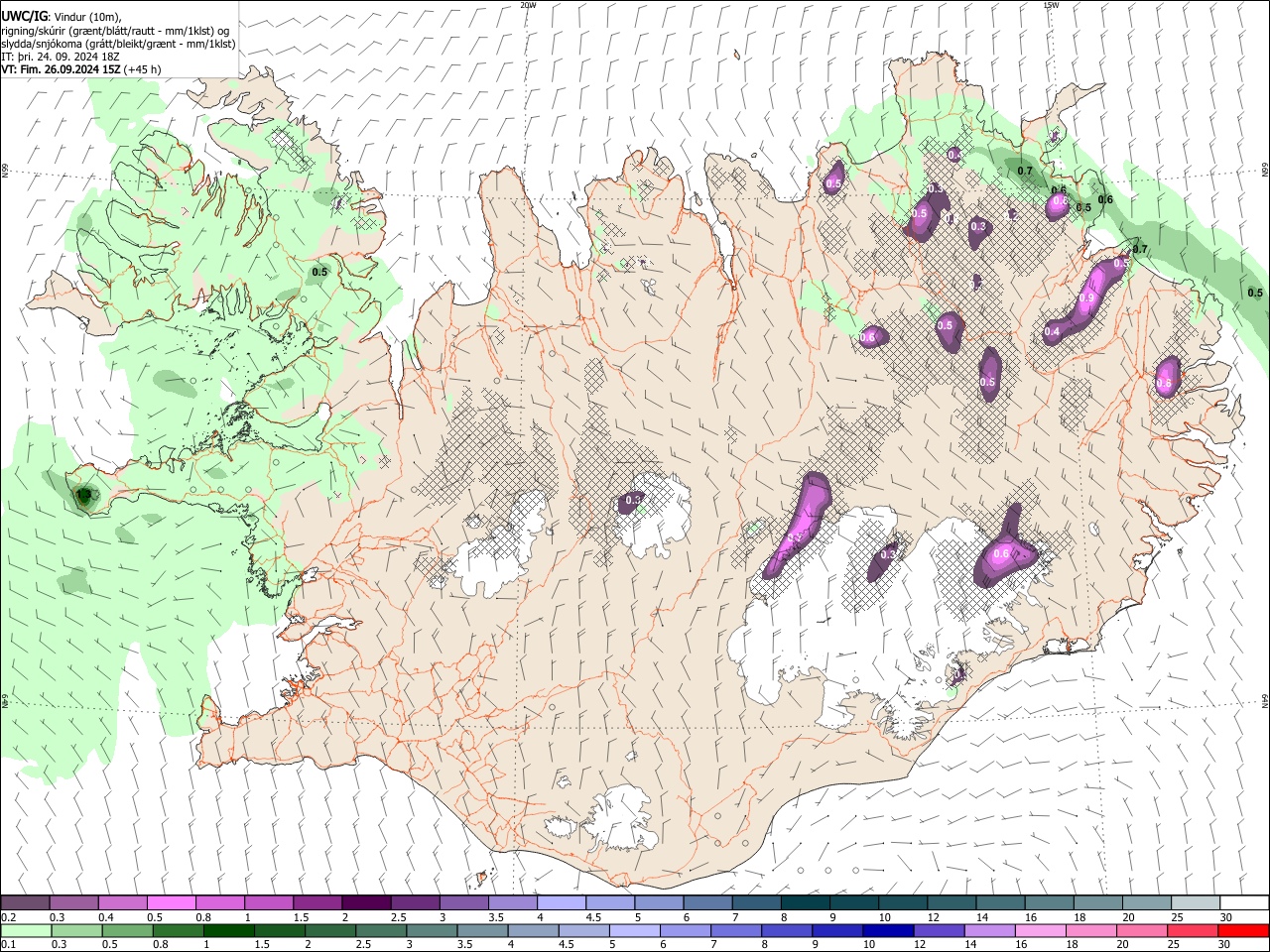Click the light lavender 4–4.5 snow legend swatch
1270x952 pixels.
click(562, 902)
